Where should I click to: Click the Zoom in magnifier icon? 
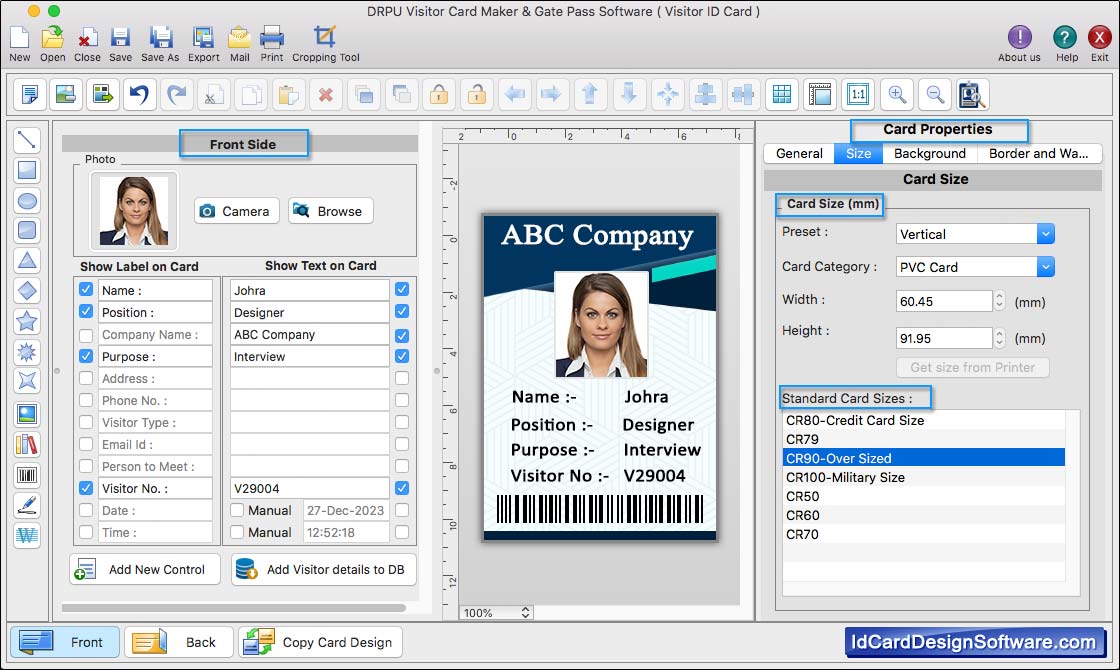897,94
